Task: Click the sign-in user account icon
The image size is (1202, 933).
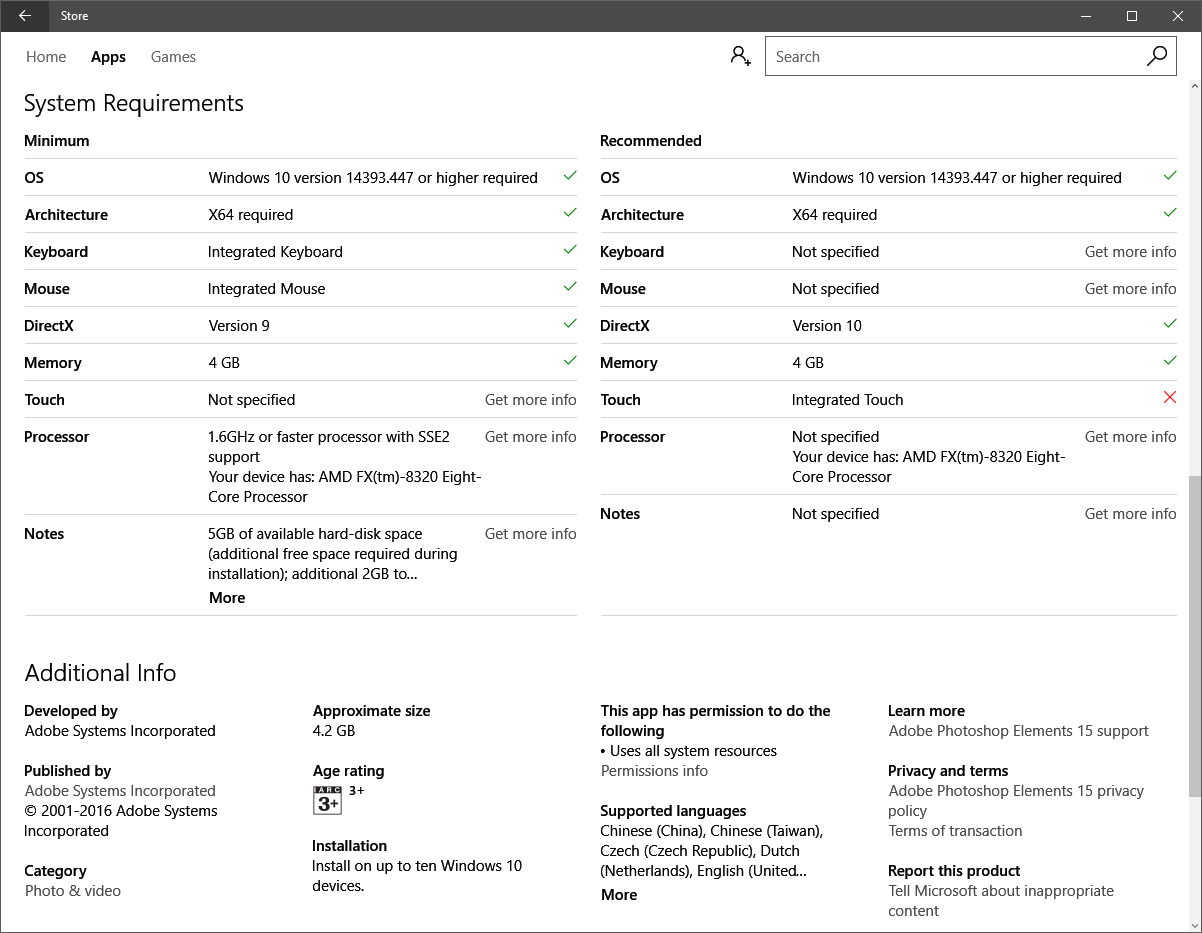Action: point(740,57)
